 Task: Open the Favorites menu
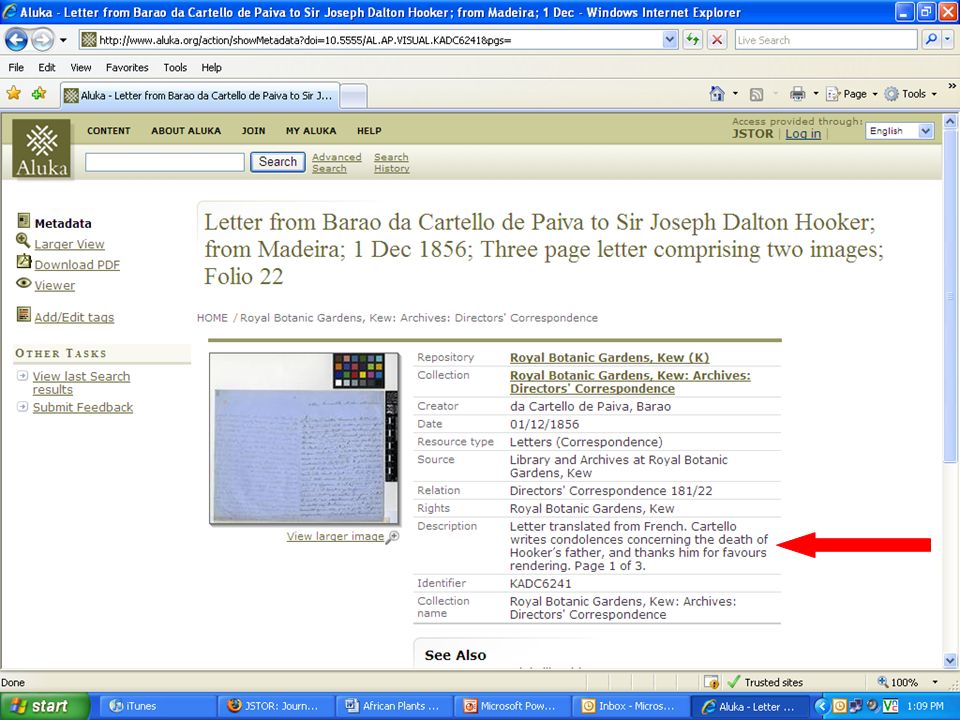[127, 67]
